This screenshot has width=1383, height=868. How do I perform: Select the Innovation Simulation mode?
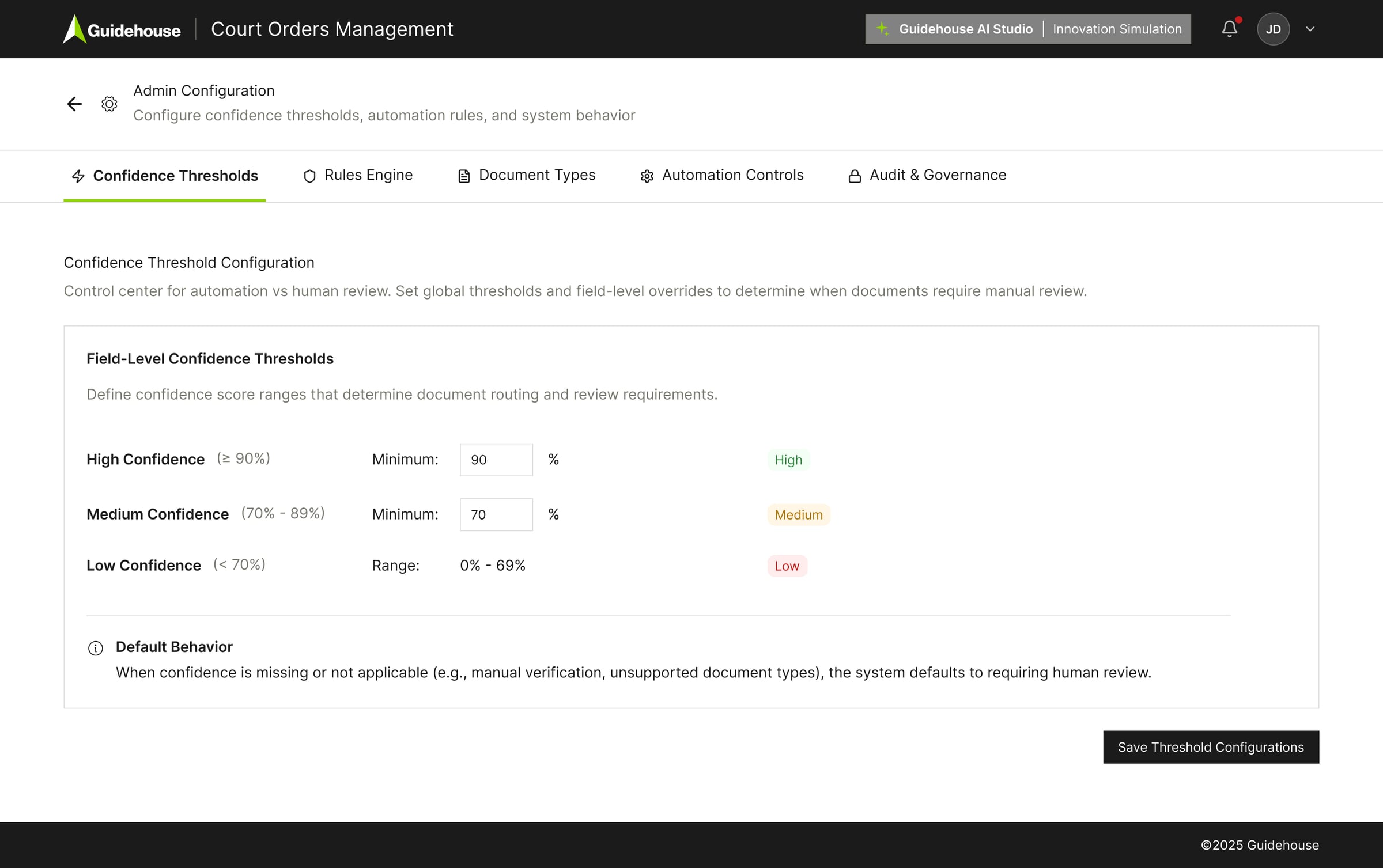click(1116, 28)
